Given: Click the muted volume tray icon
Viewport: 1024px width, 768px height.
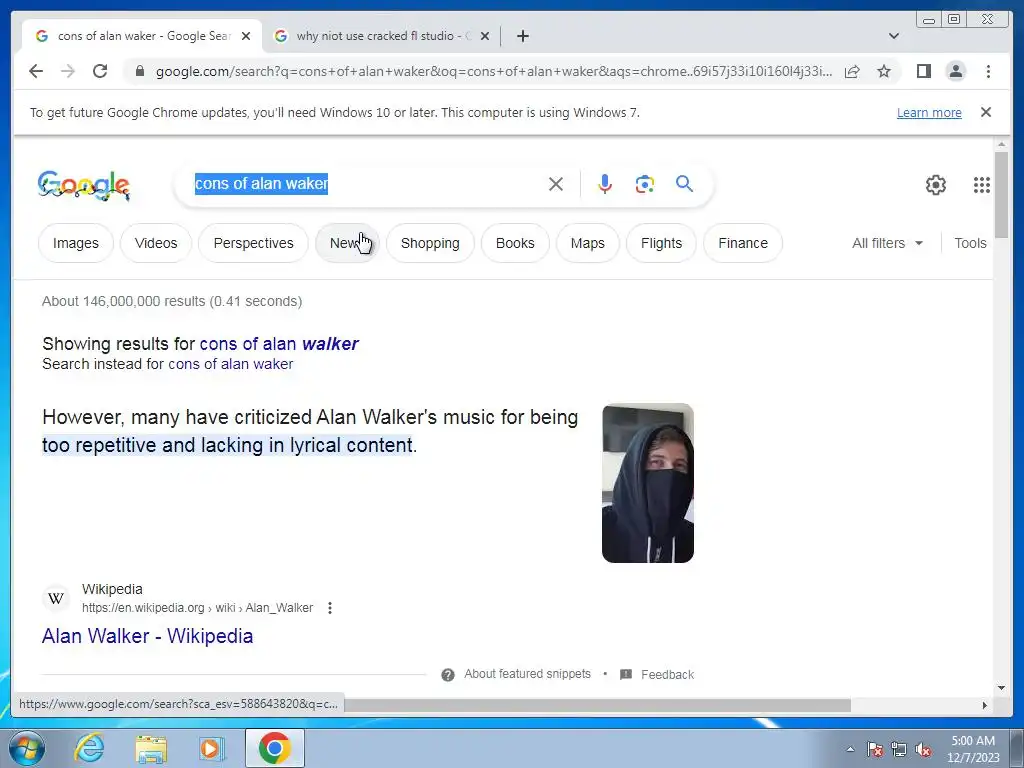Looking at the screenshot, I should pyautogui.click(x=923, y=749).
